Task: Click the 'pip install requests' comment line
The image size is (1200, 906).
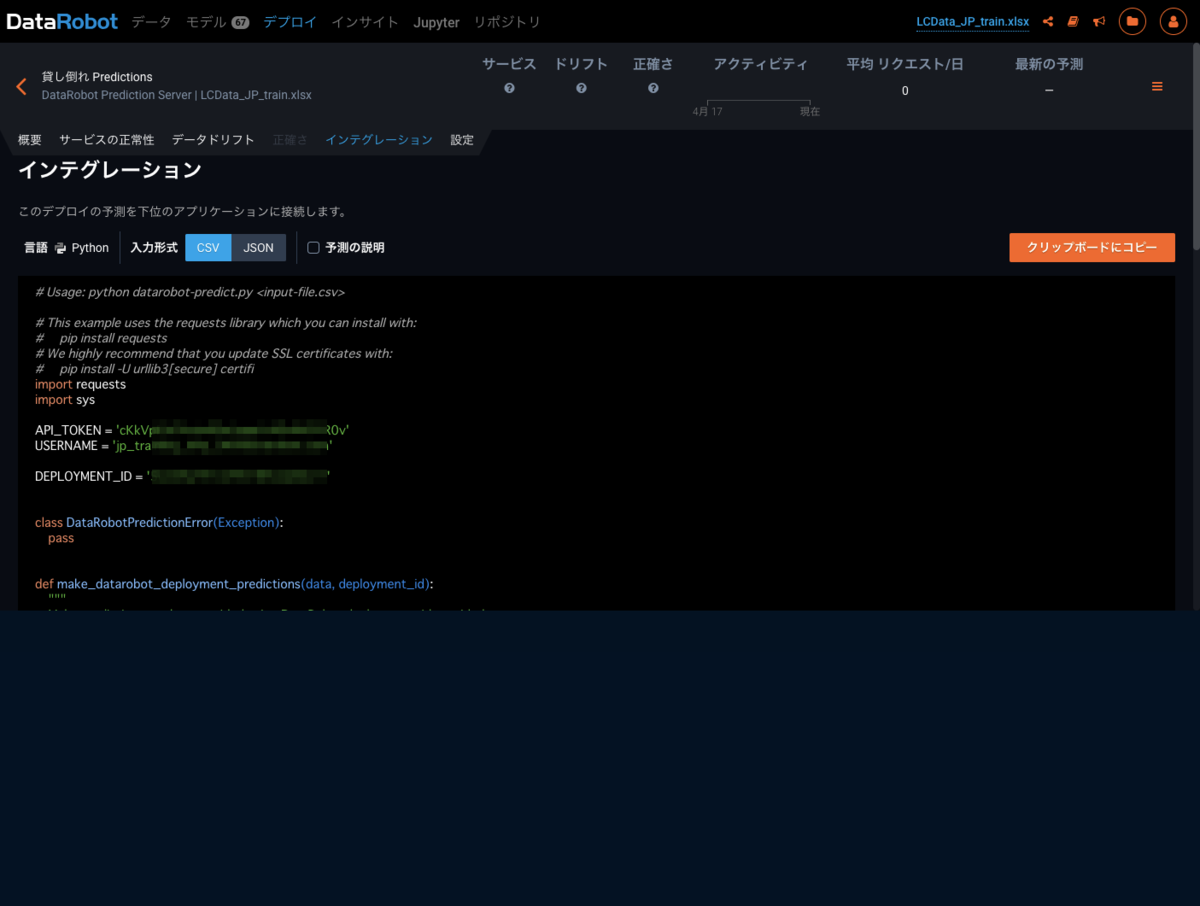Action: (x=101, y=338)
